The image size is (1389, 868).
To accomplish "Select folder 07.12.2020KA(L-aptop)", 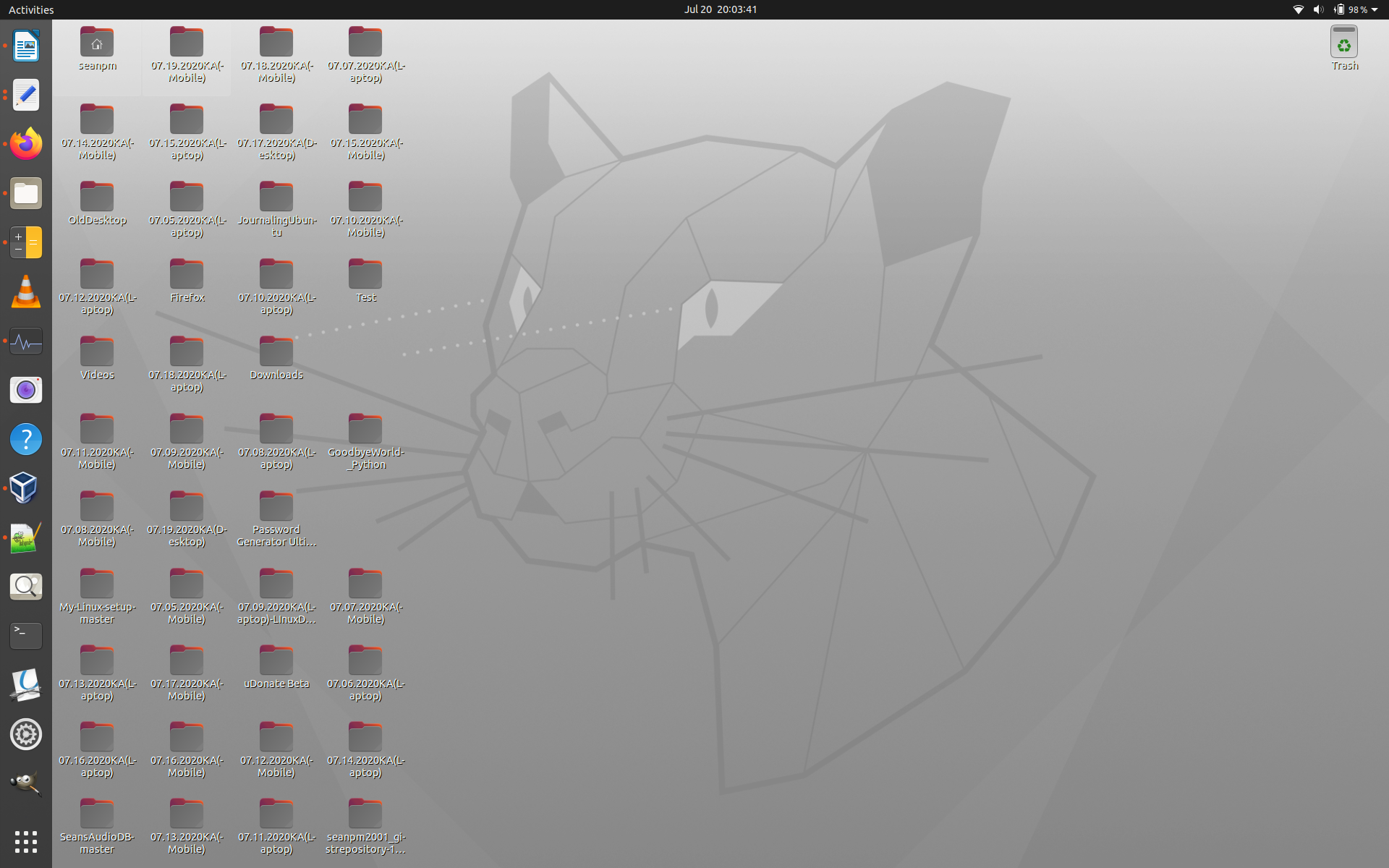I will (x=97, y=286).
